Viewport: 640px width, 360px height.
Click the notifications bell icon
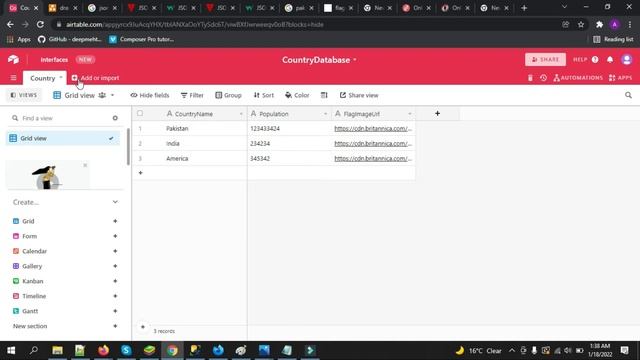point(610,60)
